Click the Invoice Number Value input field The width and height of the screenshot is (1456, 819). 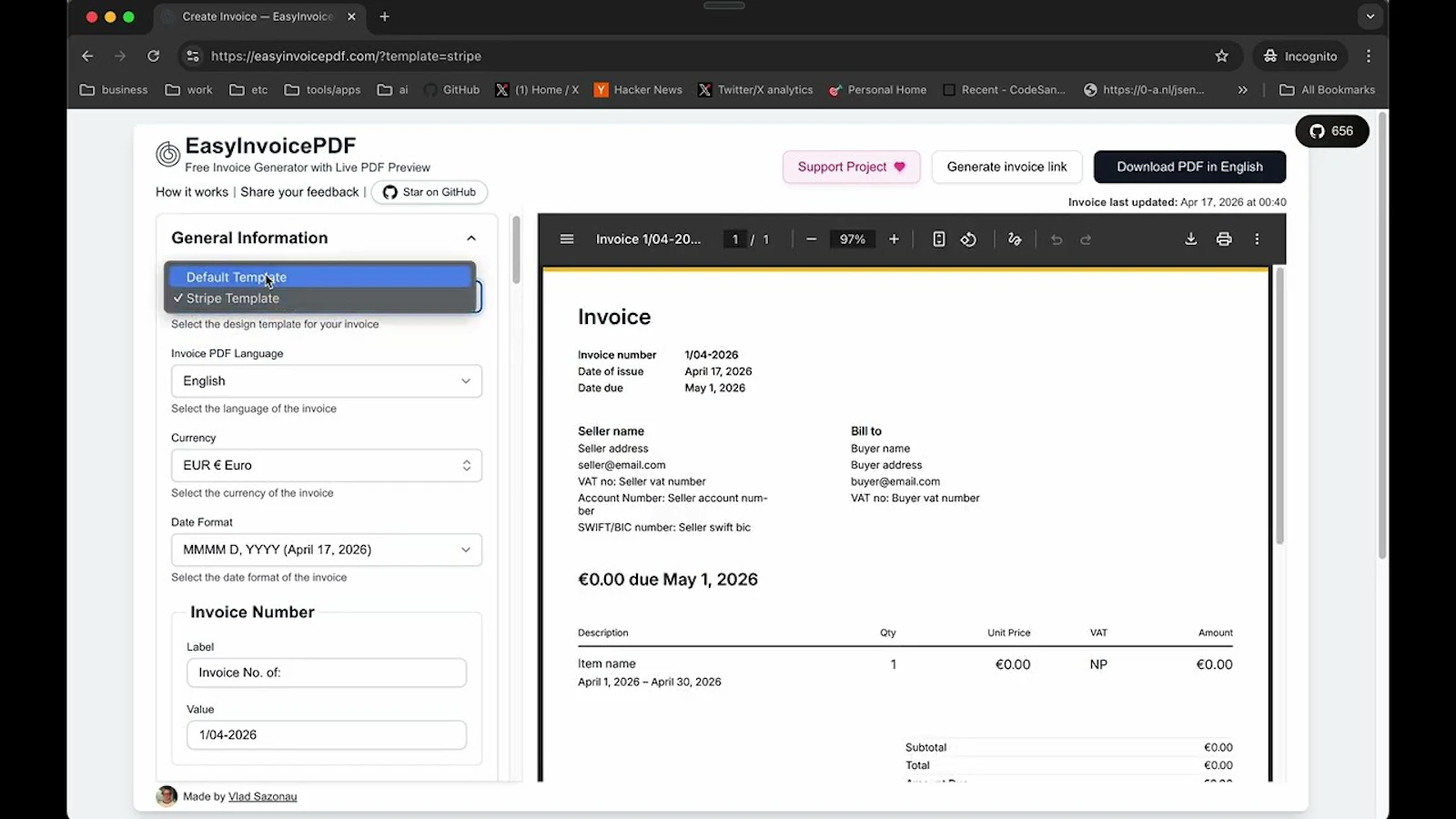tap(326, 734)
